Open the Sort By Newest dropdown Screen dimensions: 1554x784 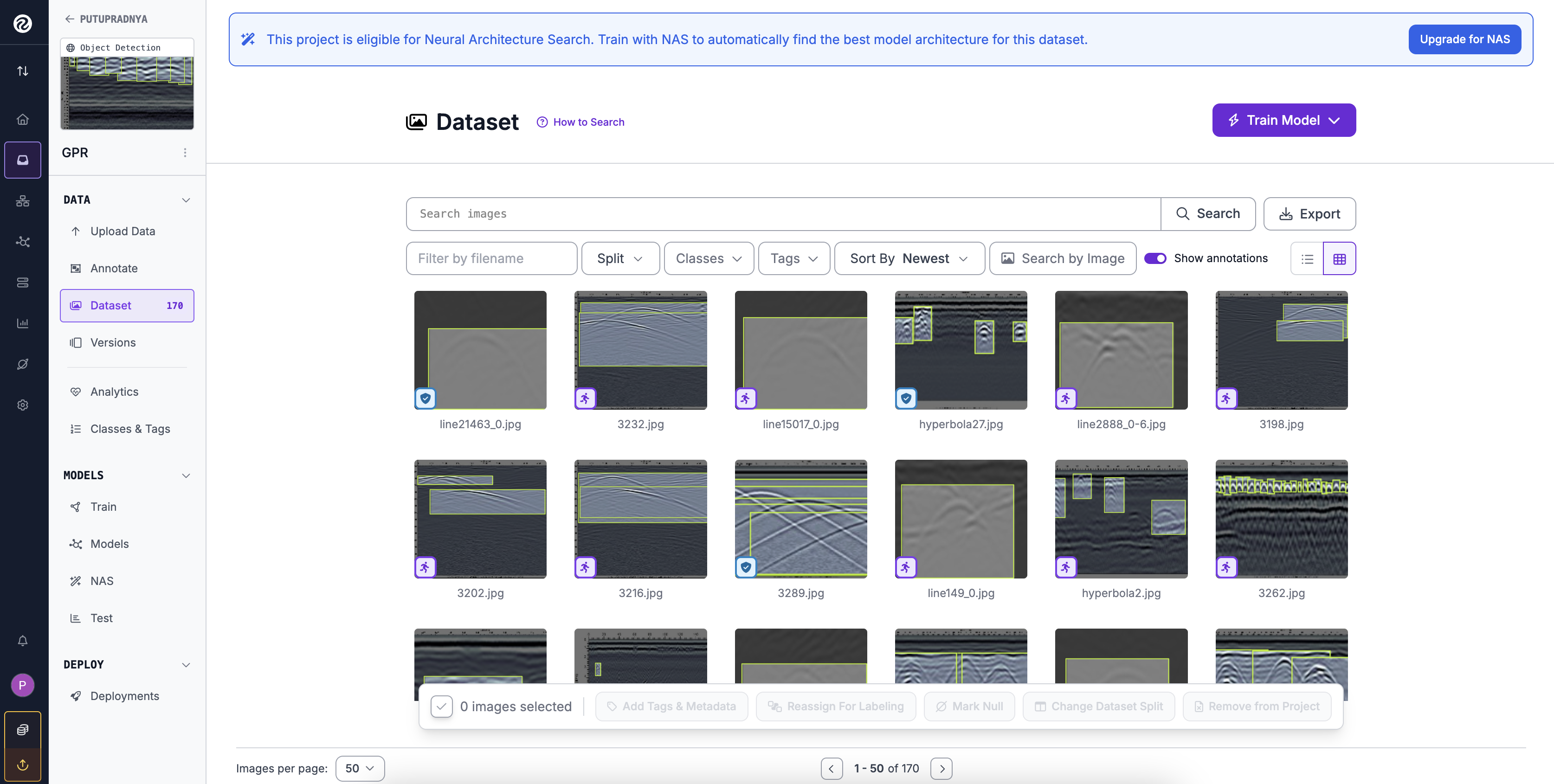(909, 259)
